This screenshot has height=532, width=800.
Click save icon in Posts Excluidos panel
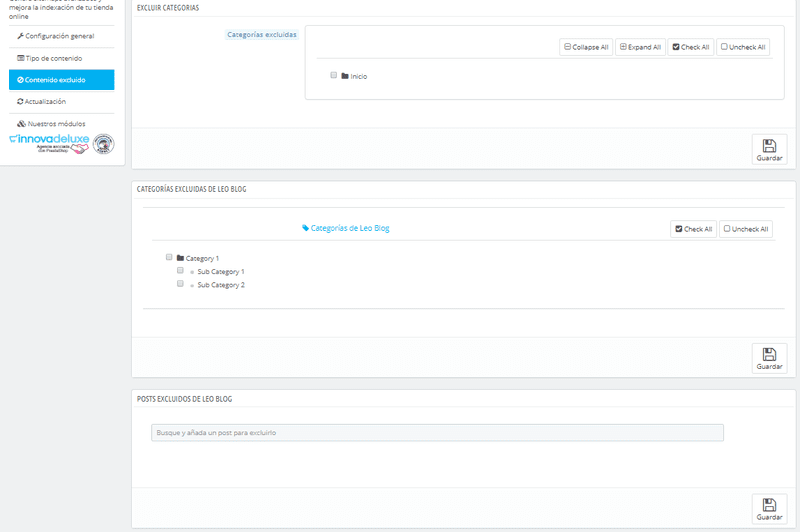pyautogui.click(x=769, y=505)
